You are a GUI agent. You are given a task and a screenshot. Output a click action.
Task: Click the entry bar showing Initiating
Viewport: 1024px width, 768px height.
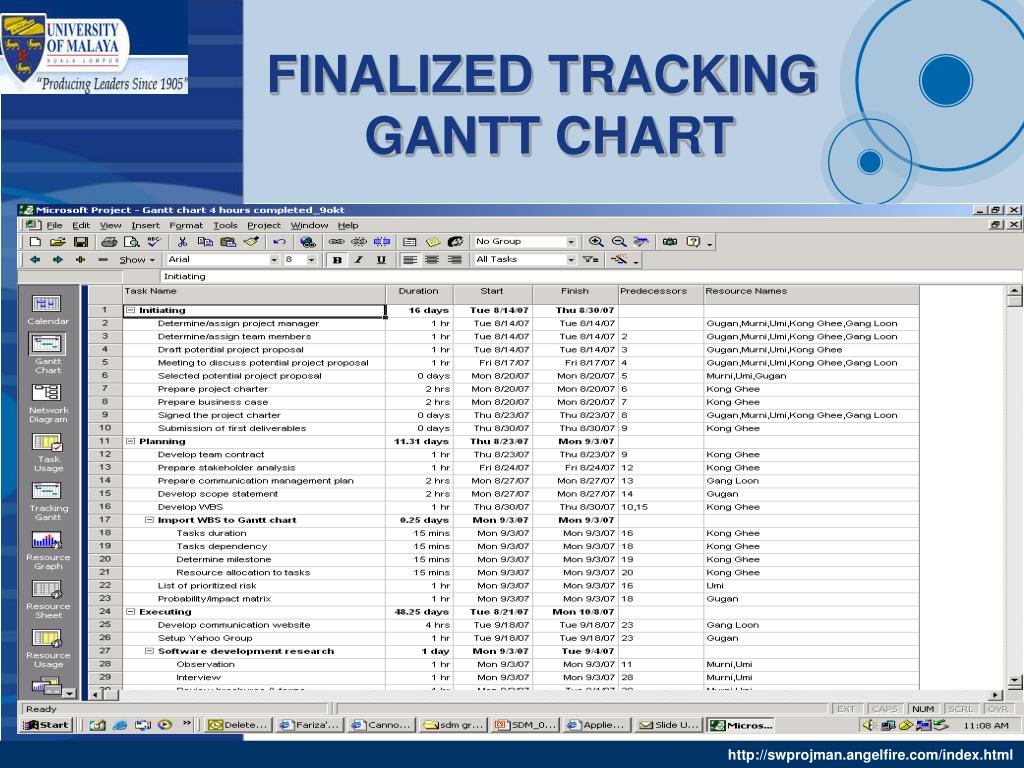pos(591,276)
